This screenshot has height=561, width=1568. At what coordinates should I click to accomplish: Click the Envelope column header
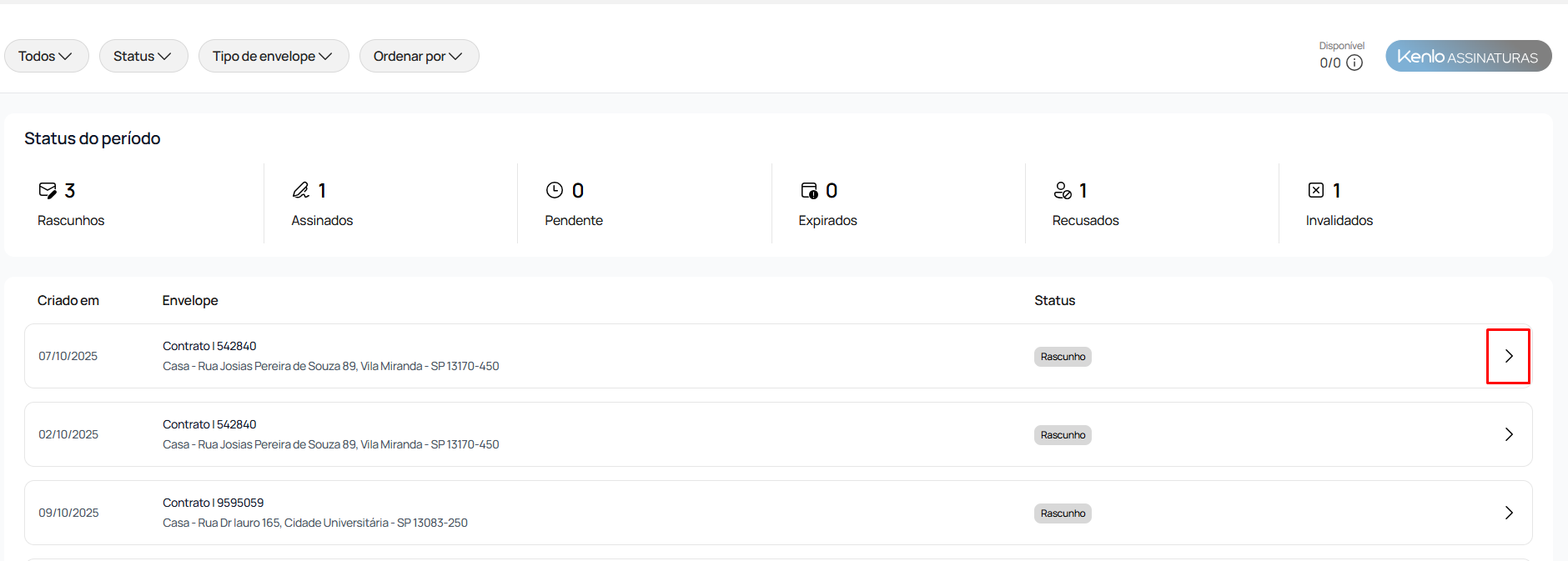coord(190,300)
